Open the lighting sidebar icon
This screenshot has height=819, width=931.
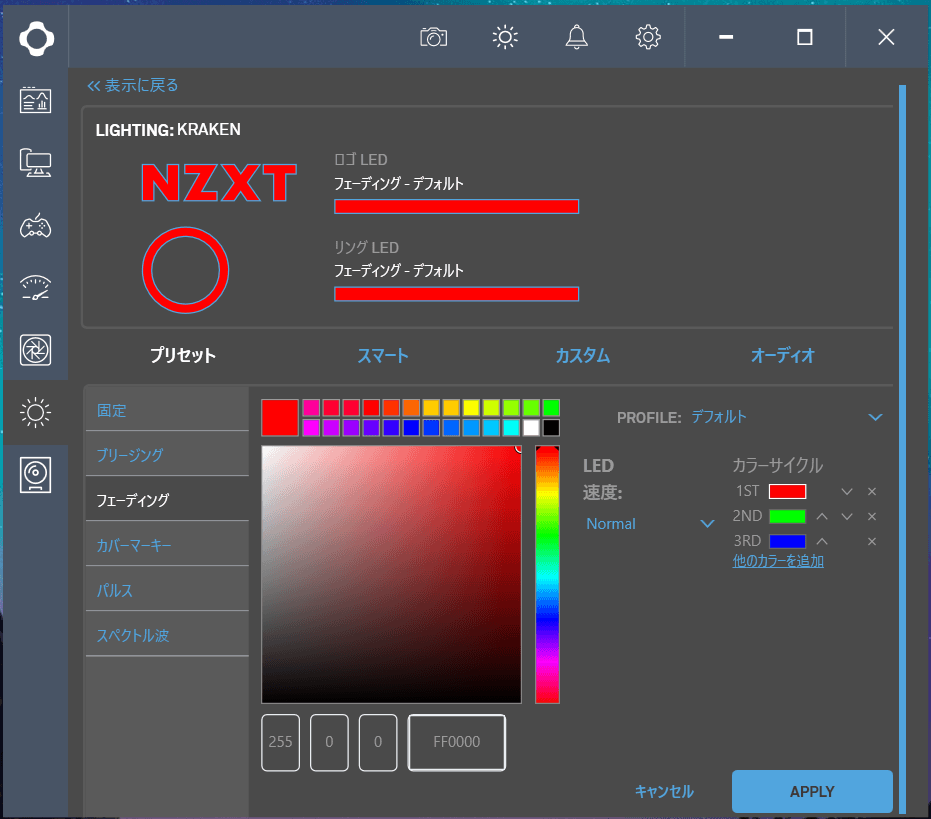pos(36,412)
